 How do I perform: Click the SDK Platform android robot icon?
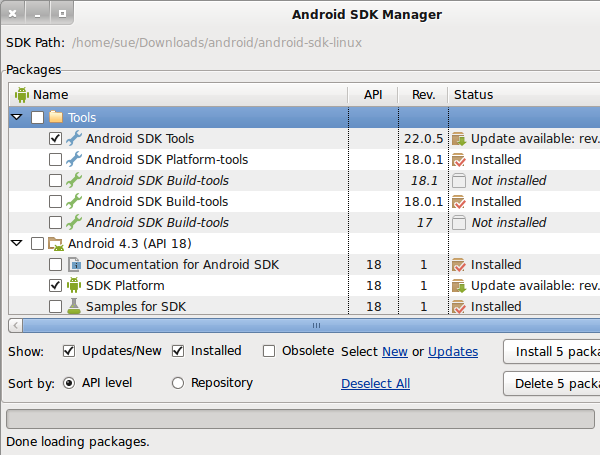tap(74, 286)
